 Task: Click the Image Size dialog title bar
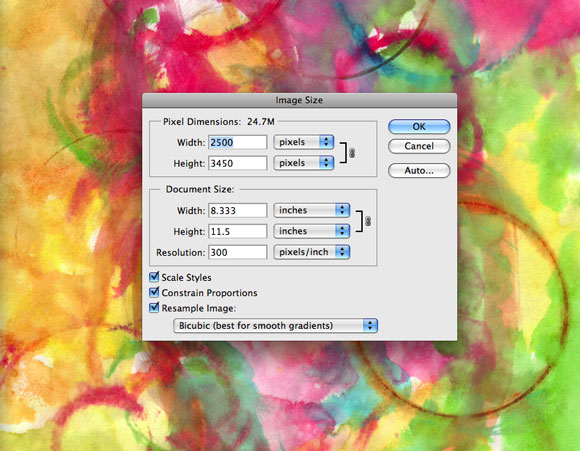[299, 100]
